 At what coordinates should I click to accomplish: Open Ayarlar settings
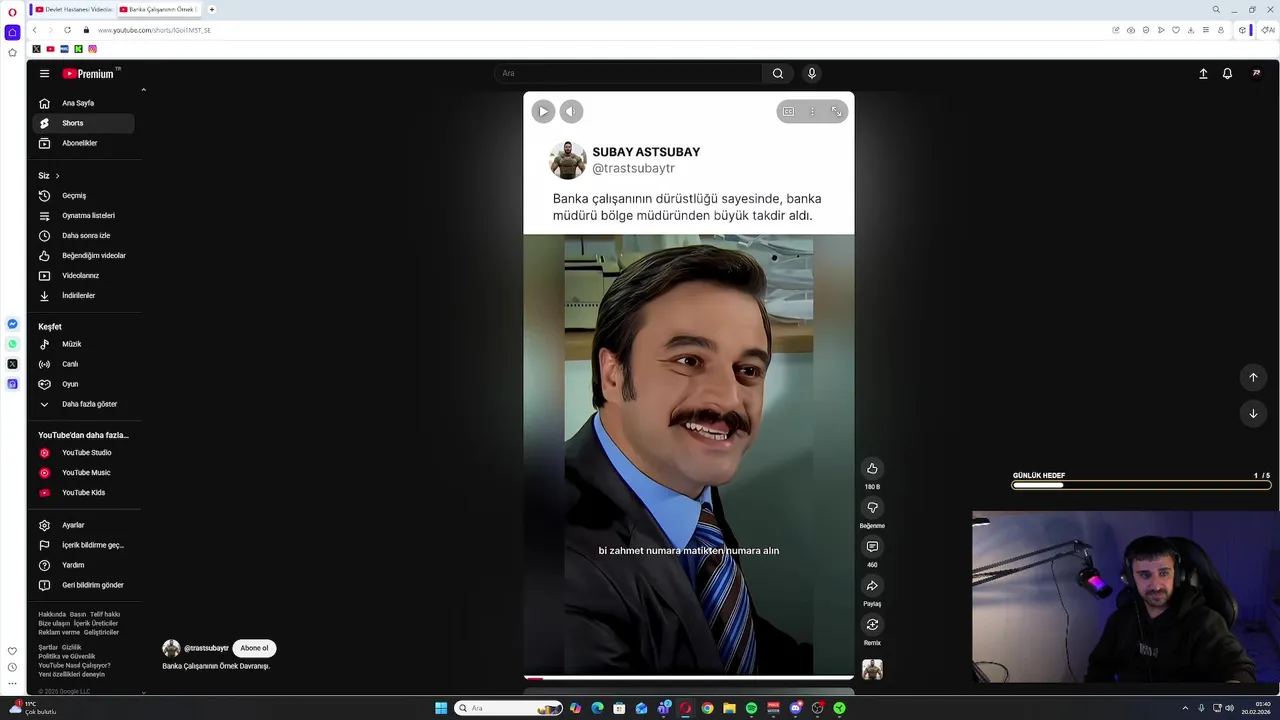pyautogui.click(x=83, y=525)
